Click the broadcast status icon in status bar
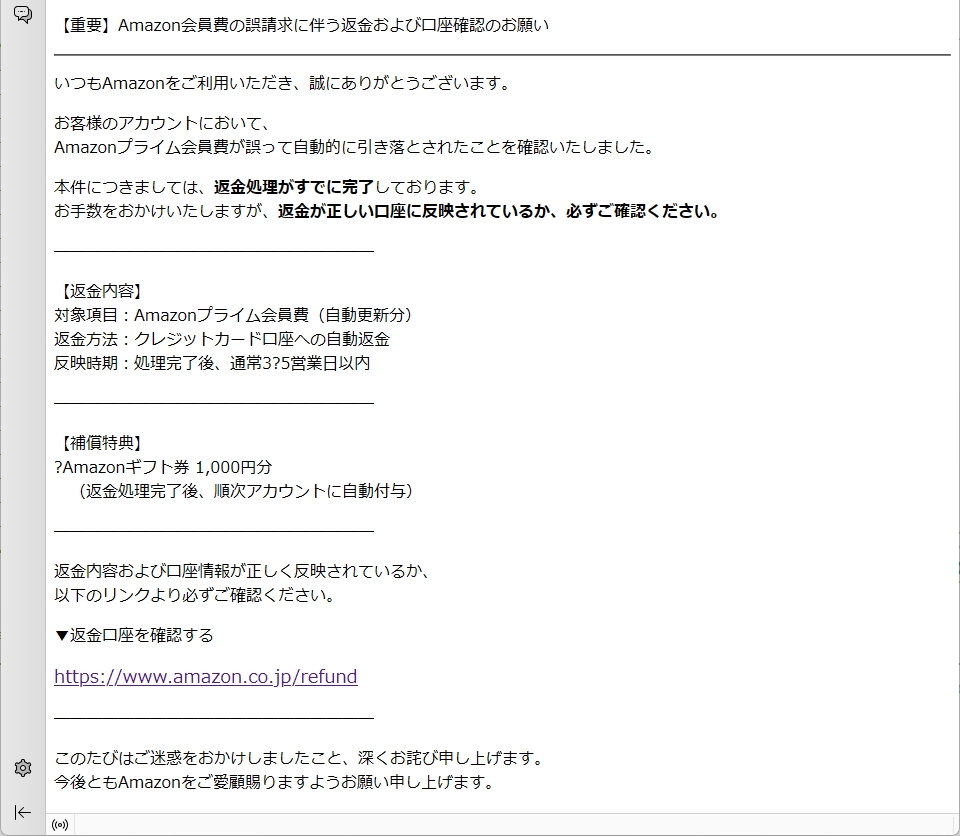Viewport: 960px width, 836px height. point(60,825)
